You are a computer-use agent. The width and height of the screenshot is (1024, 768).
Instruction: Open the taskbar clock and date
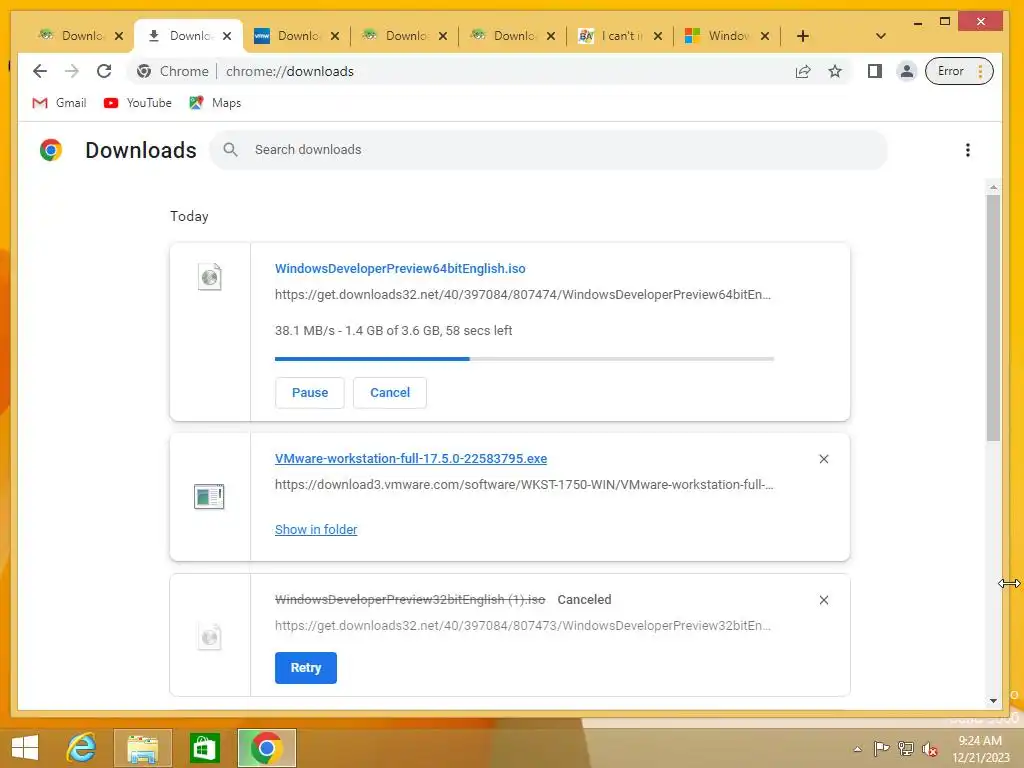click(980, 749)
